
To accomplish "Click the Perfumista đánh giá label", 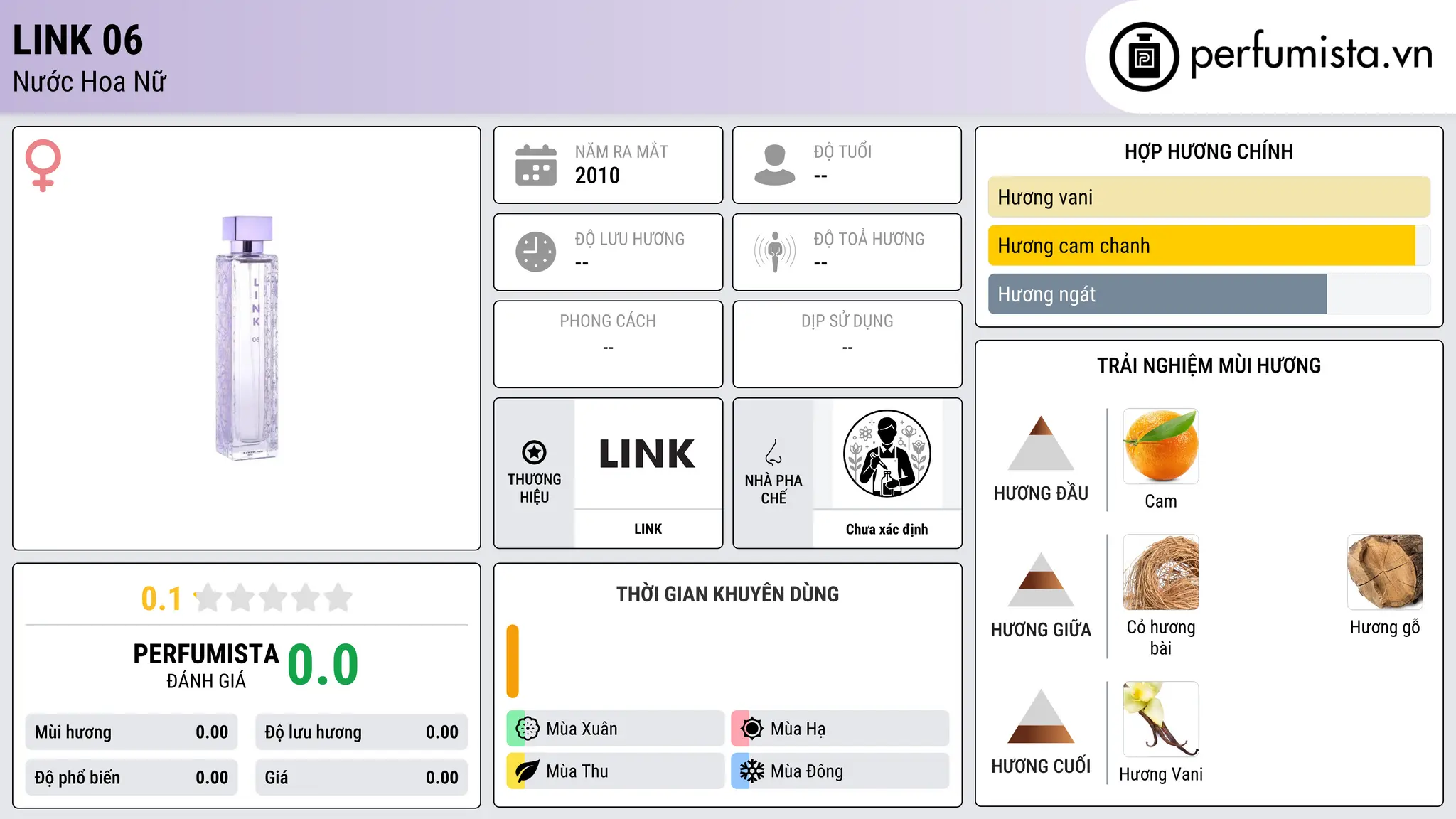I will (x=206, y=666).
